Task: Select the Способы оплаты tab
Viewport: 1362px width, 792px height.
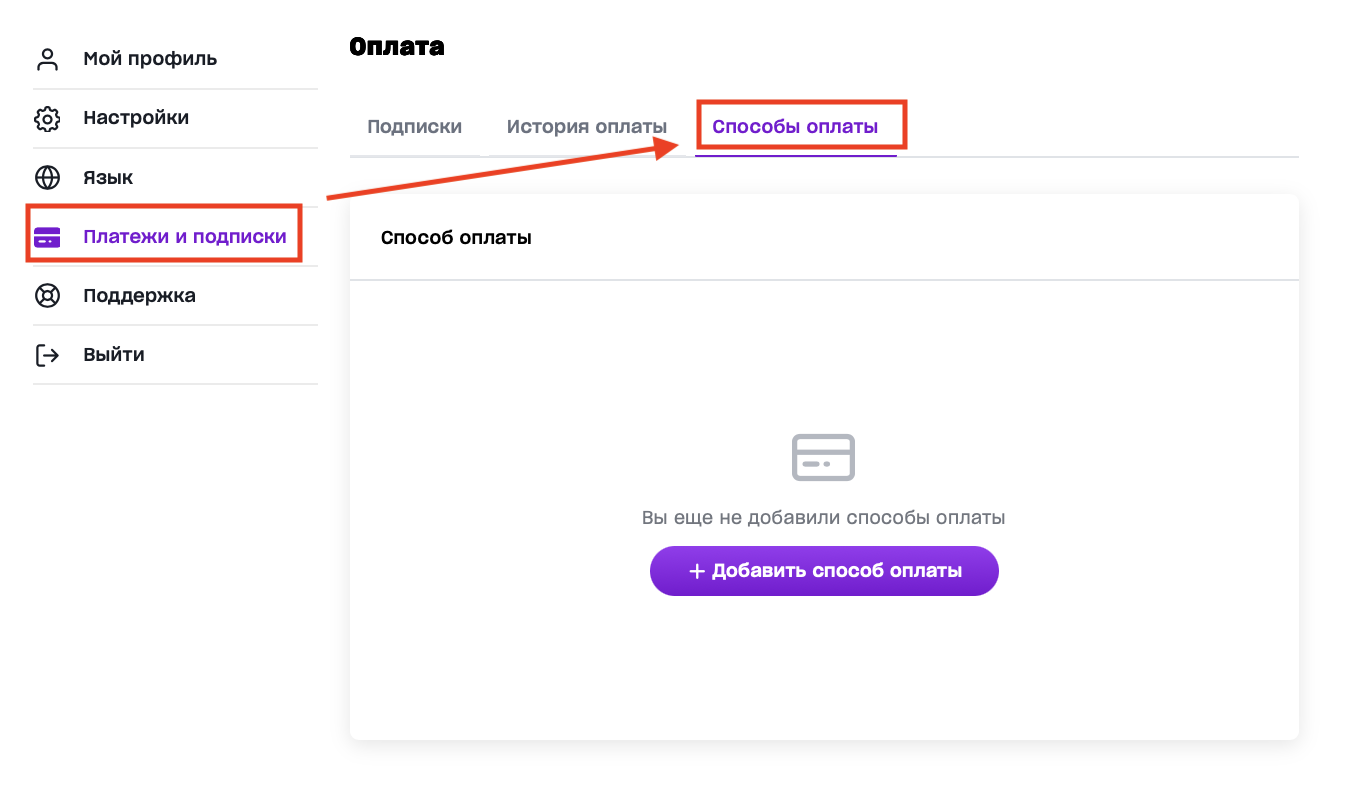Action: point(795,127)
